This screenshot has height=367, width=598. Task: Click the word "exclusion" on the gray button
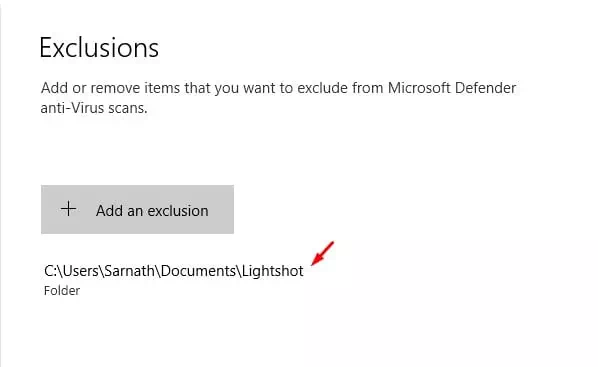[178, 211]
